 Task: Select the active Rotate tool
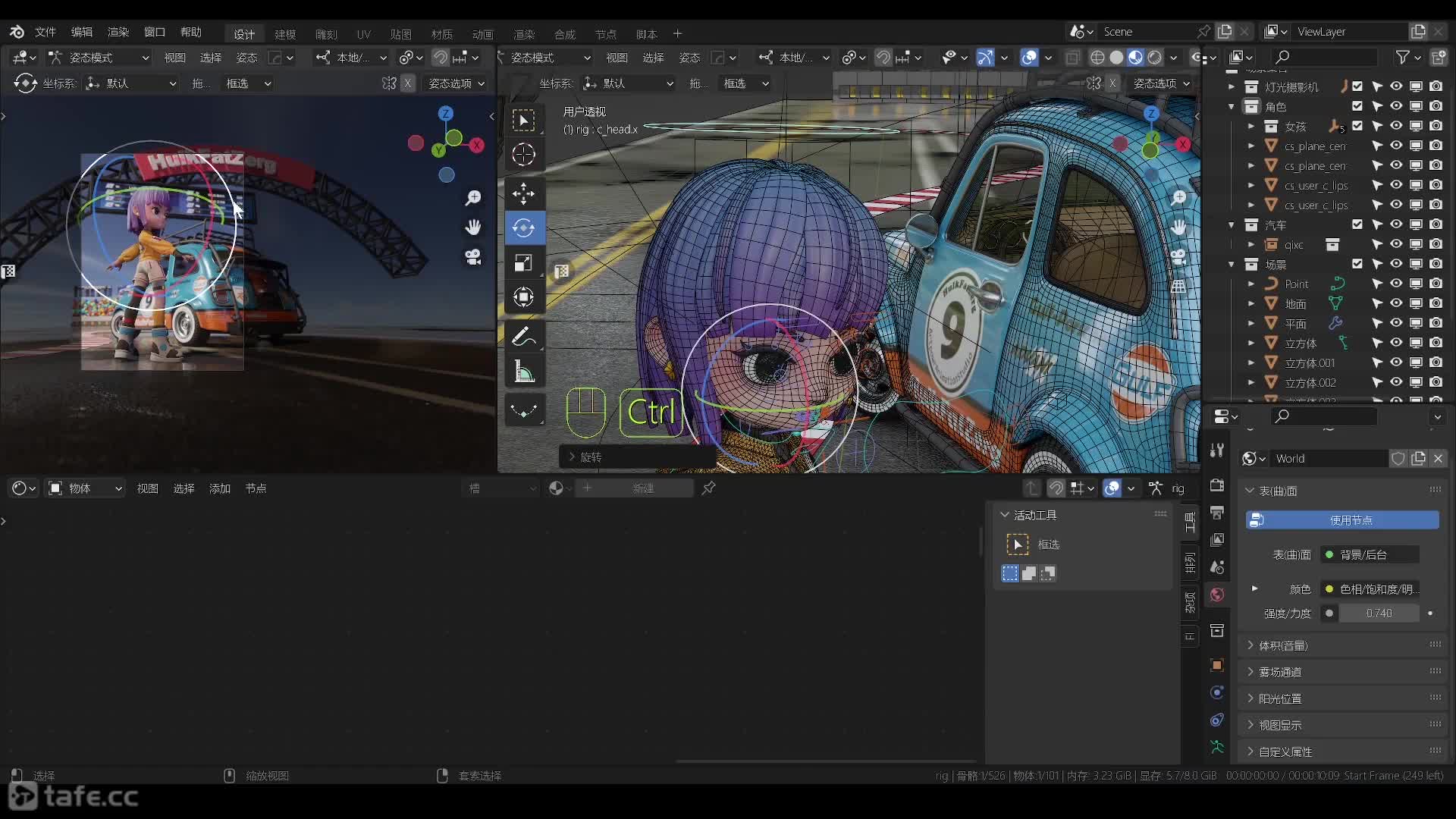523,227
